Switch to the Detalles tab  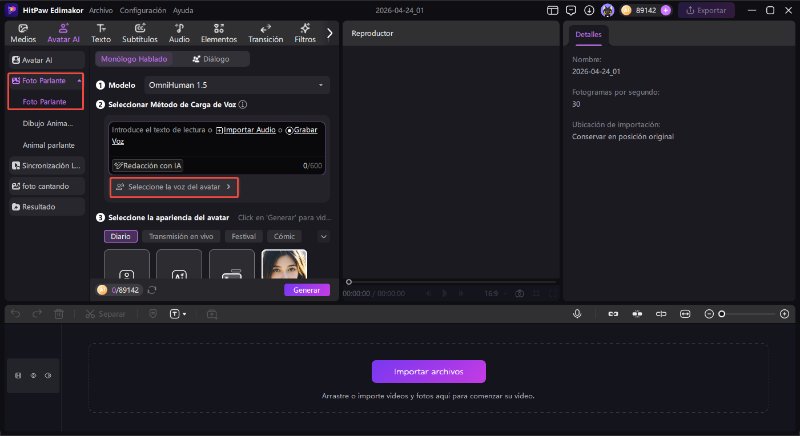pyautogui.click(x=588, y=34)
